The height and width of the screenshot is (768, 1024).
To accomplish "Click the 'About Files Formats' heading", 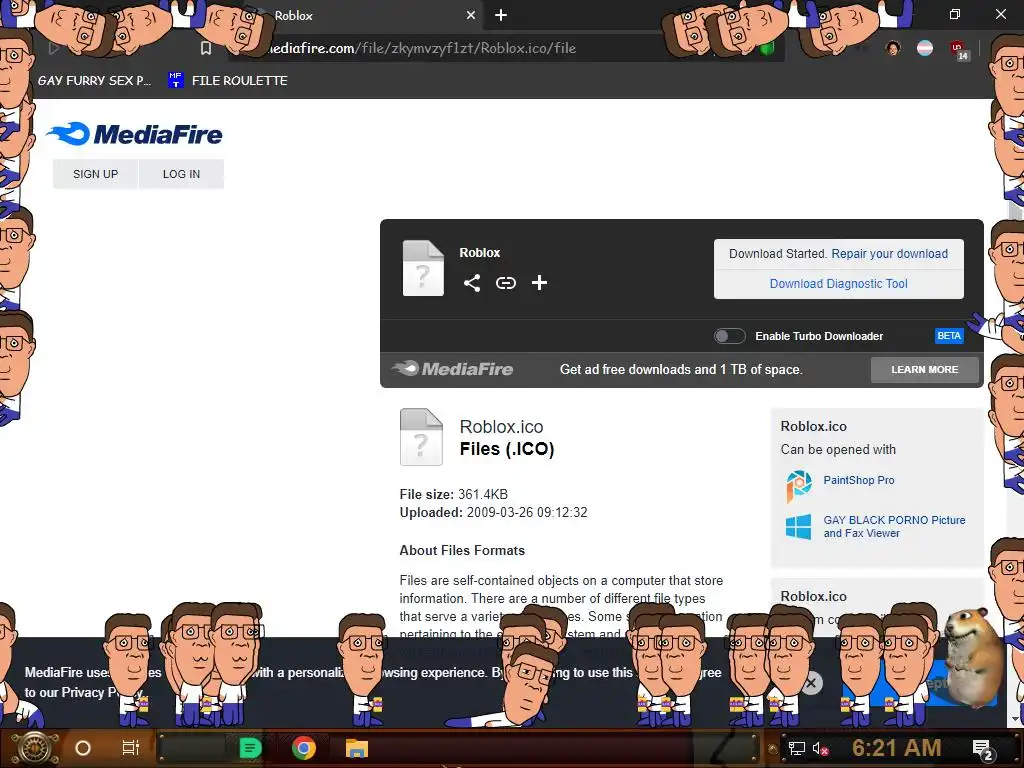I will [x=462, y=551].
